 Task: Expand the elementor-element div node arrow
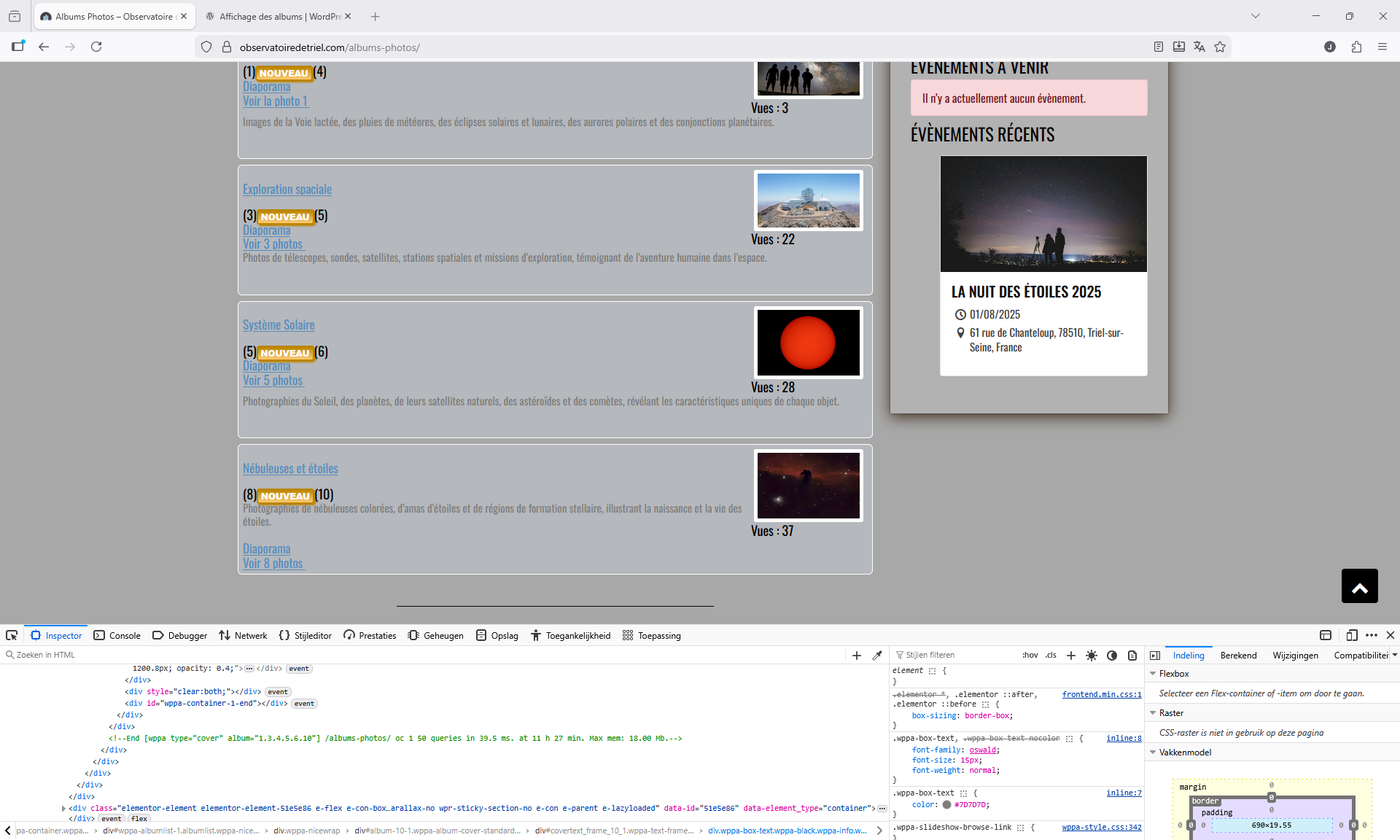tap(63, 808)
